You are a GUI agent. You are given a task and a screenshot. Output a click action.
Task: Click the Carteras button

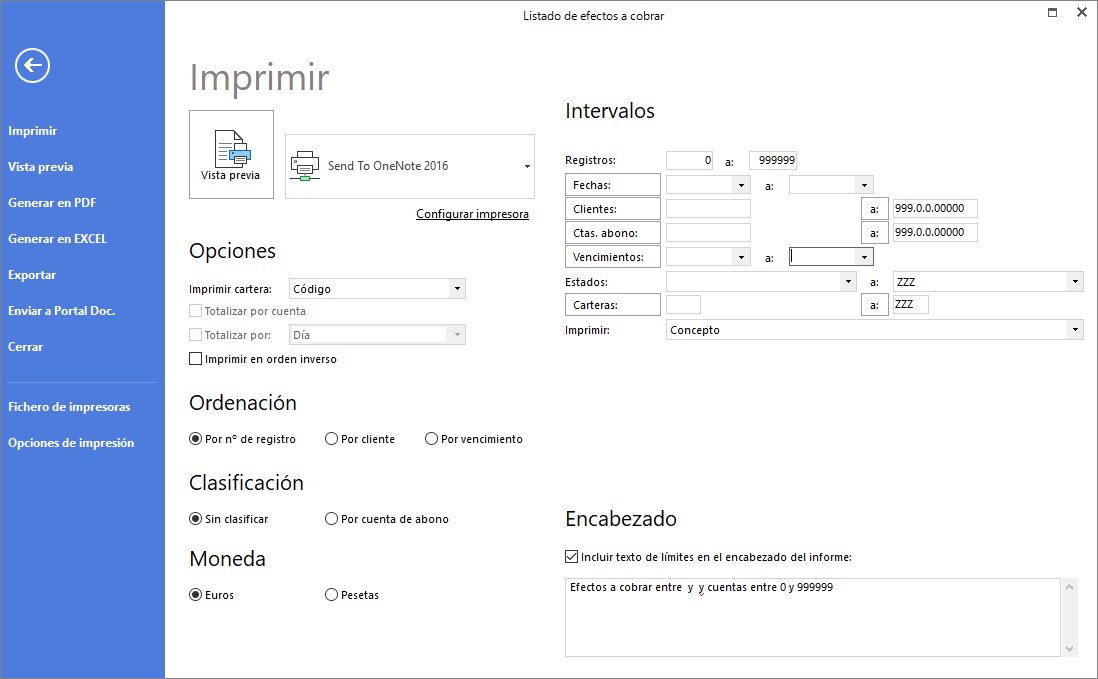coord(612,304)
